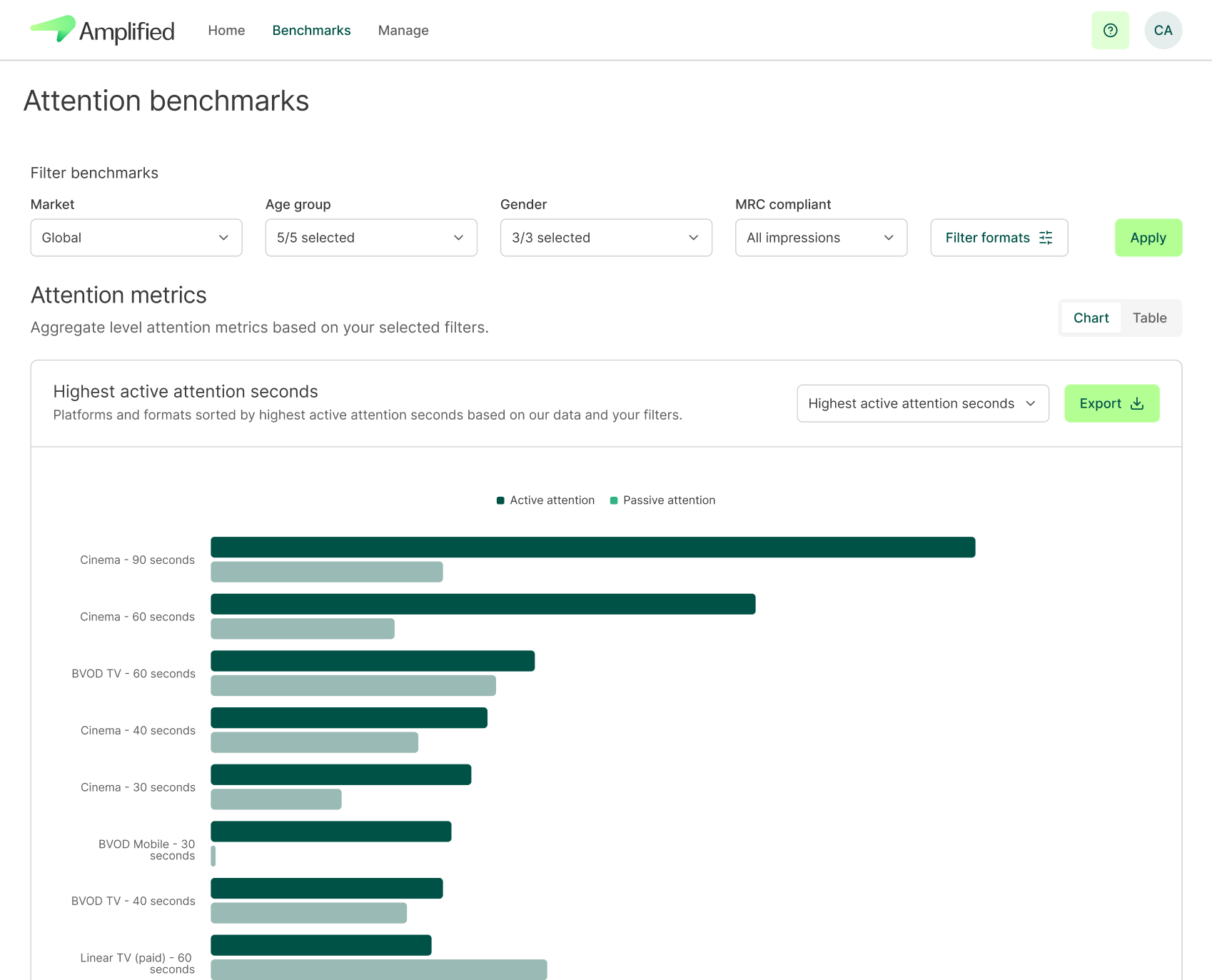The height and width of the screenshot is (980, 1212).
Task: Open the Manage nav item
Action: 403,30
